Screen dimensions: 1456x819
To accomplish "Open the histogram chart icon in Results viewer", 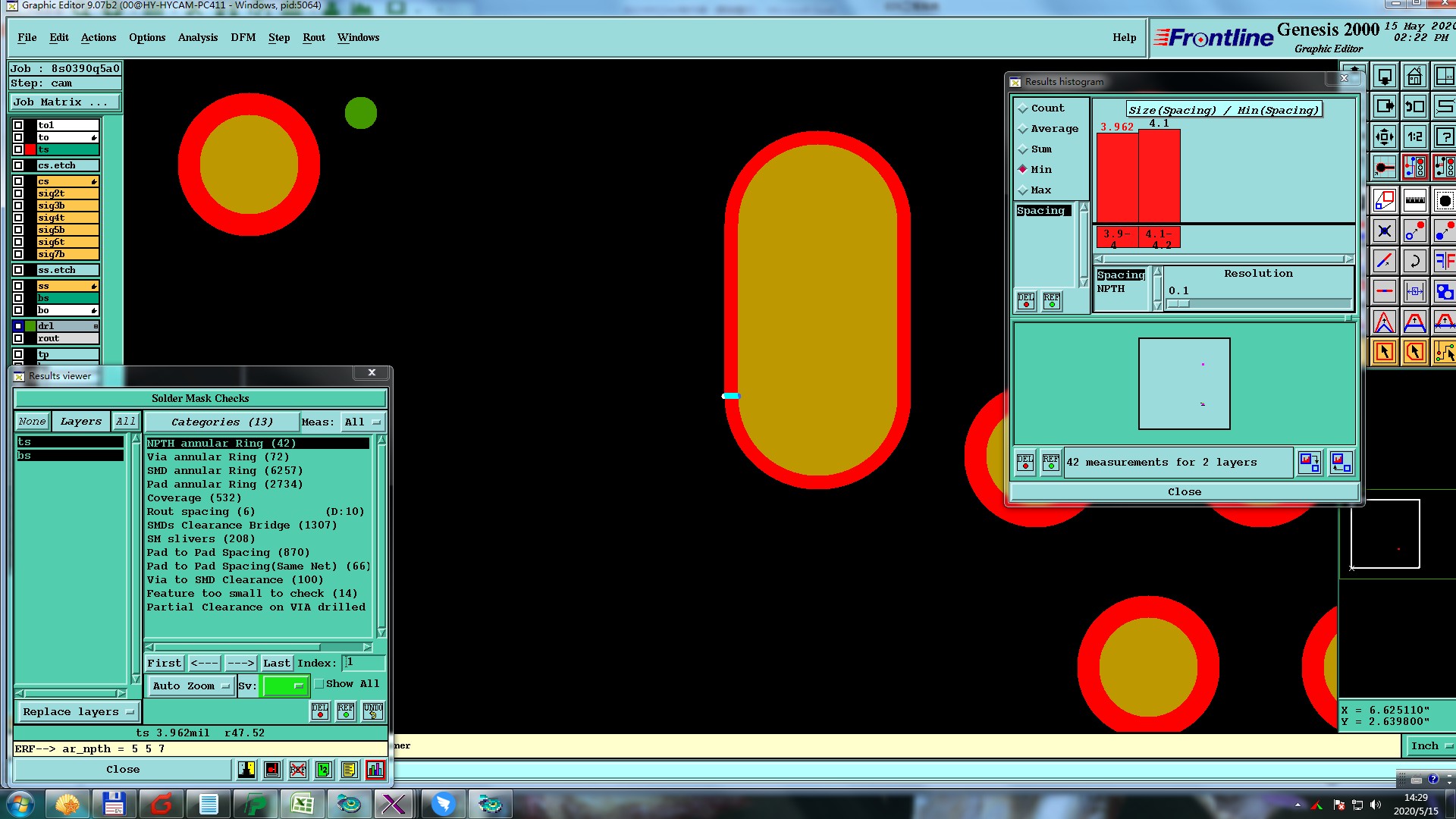I will [375, 770].
